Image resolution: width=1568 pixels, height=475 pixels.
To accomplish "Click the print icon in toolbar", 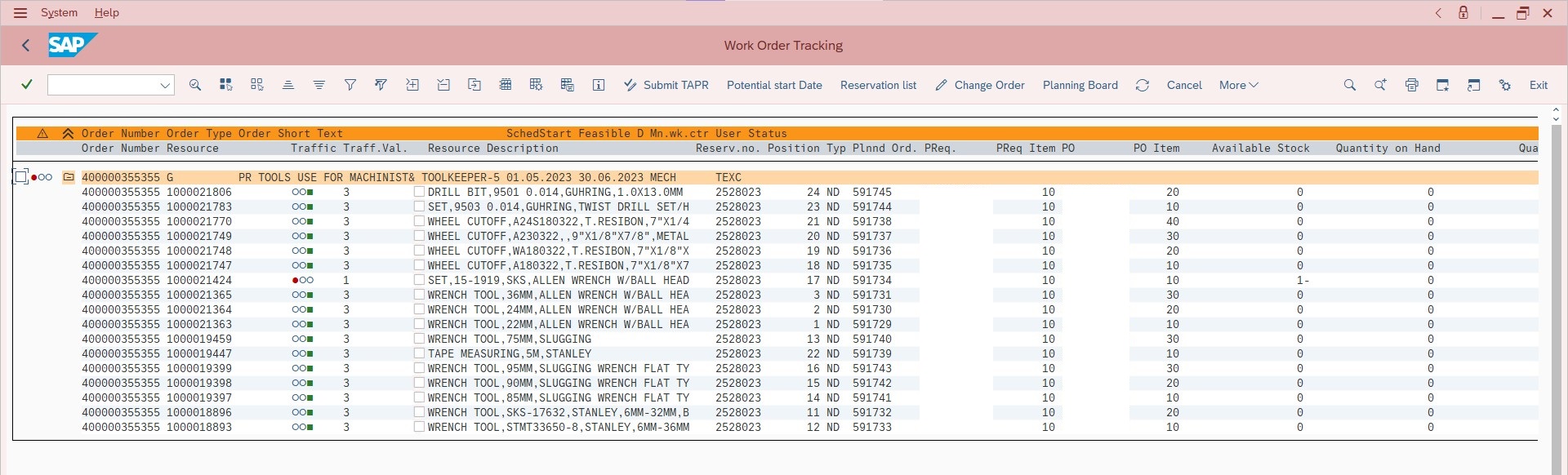I will click(1411, 85).
